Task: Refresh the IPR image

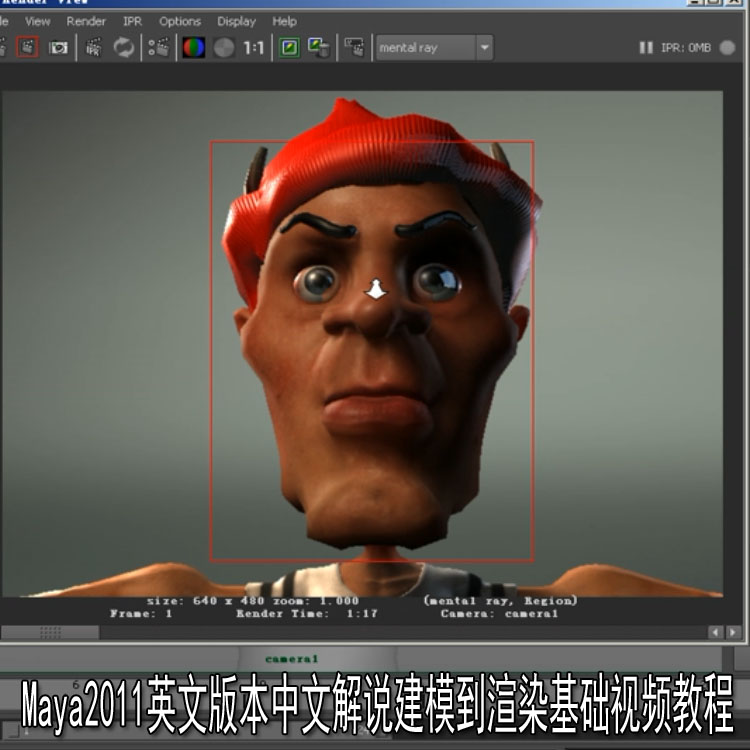Action: [x=124, y=47]
